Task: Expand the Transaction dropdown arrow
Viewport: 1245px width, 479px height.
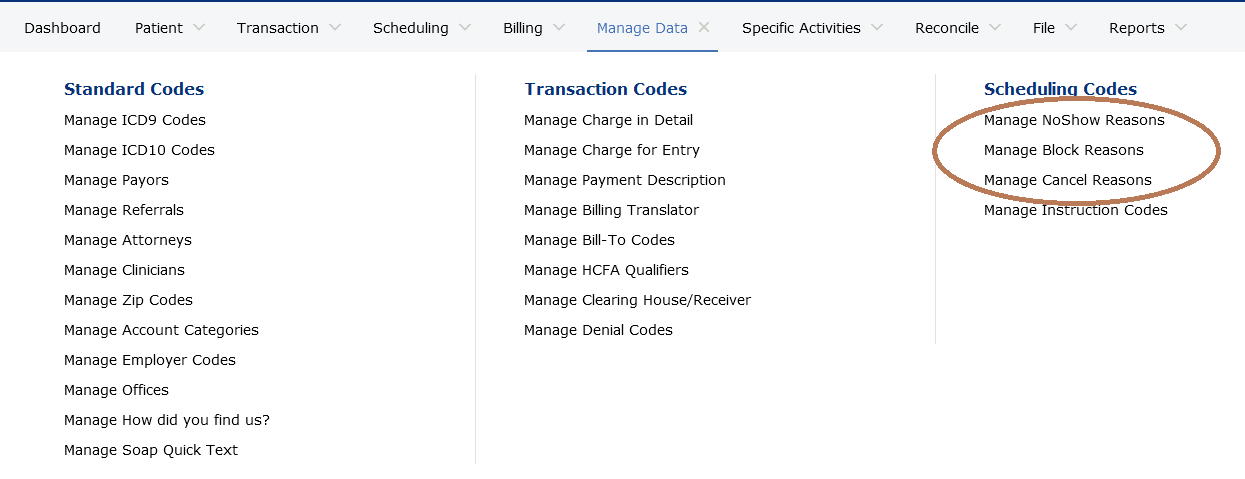Action: [x=335, y=28]
